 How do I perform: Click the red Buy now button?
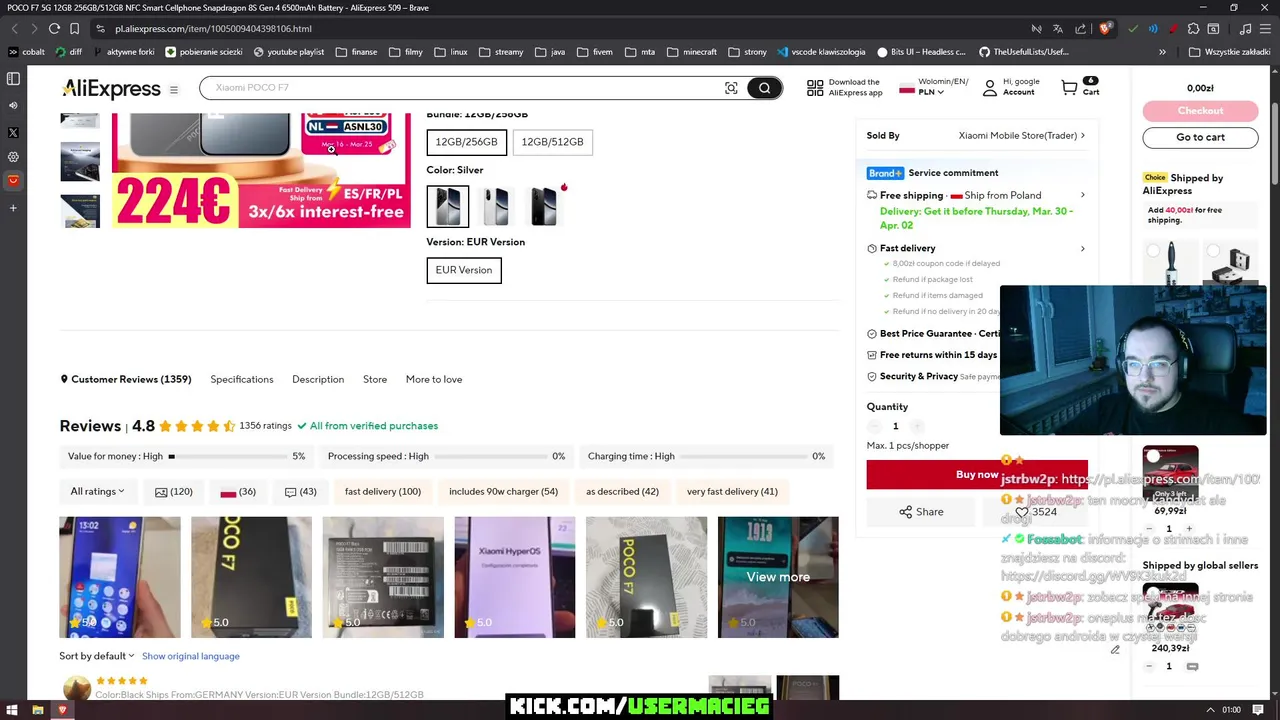(977, 475)
